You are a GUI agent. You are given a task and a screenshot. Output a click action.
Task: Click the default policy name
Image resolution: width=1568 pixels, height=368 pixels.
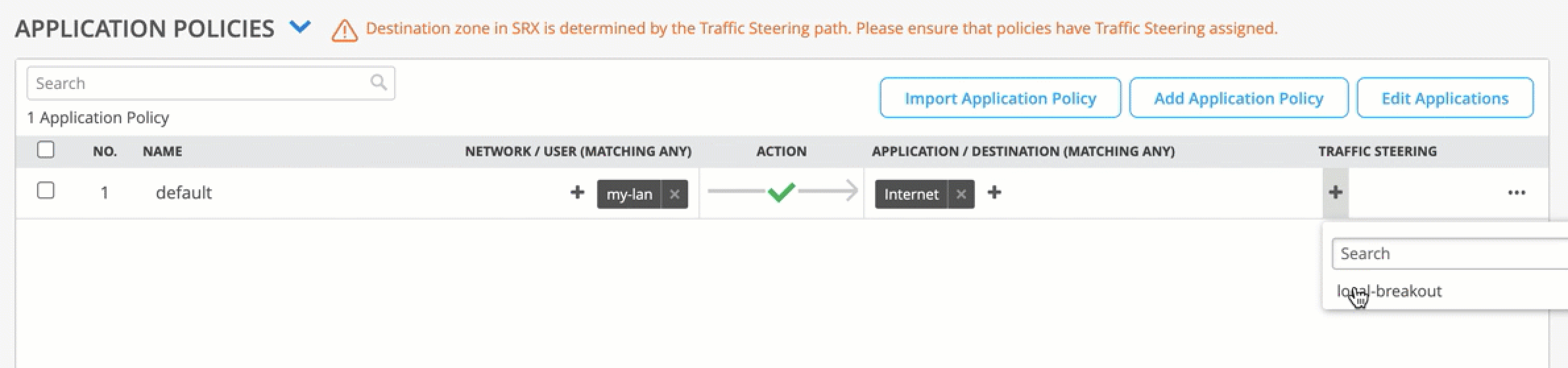pos(184,193)
